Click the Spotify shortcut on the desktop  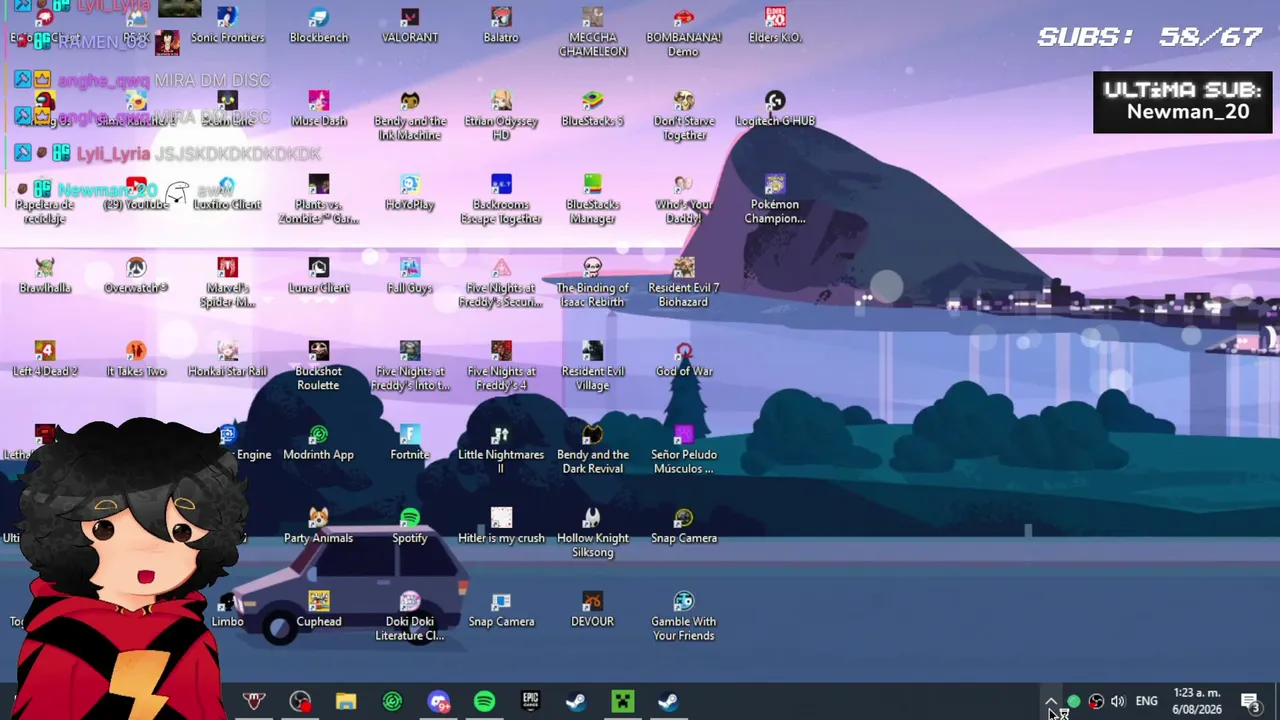(410, 526)
